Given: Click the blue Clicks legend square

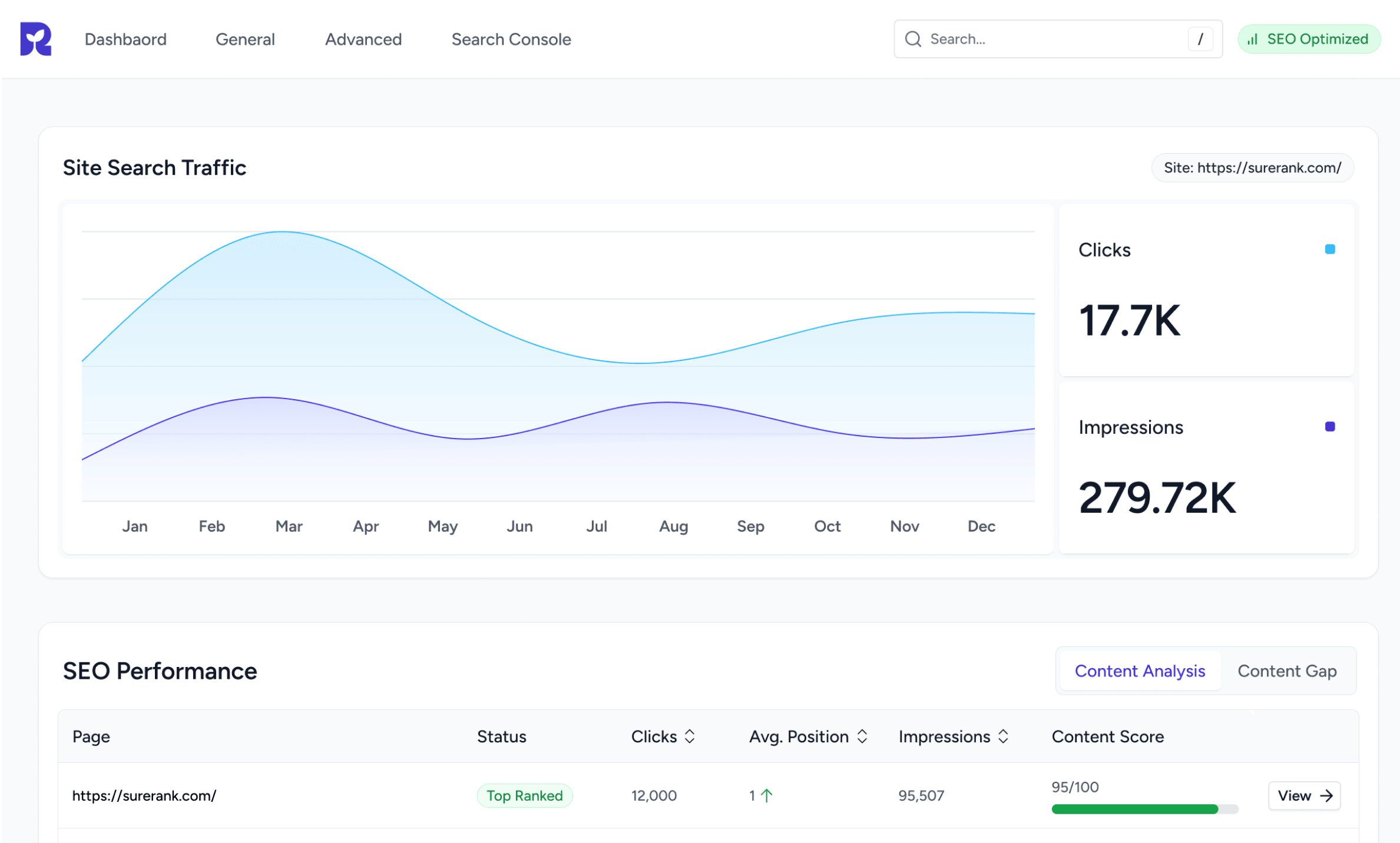Looking at the screenshot, I should (1329, 250).
